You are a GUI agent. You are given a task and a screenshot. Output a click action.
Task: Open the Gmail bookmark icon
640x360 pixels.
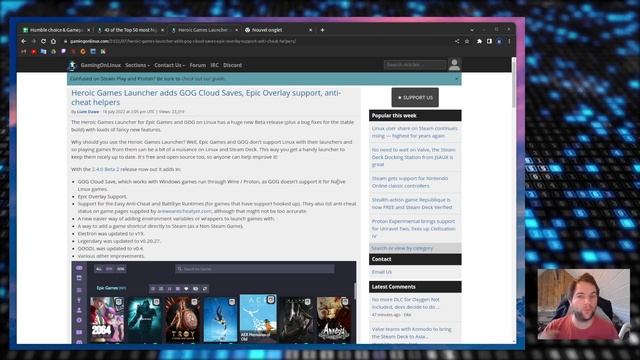pos(24,51)
